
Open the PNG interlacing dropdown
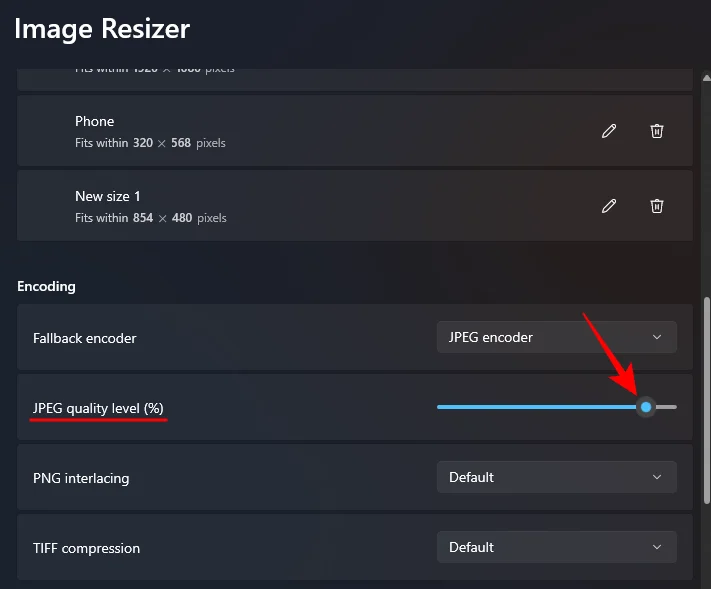556,477
